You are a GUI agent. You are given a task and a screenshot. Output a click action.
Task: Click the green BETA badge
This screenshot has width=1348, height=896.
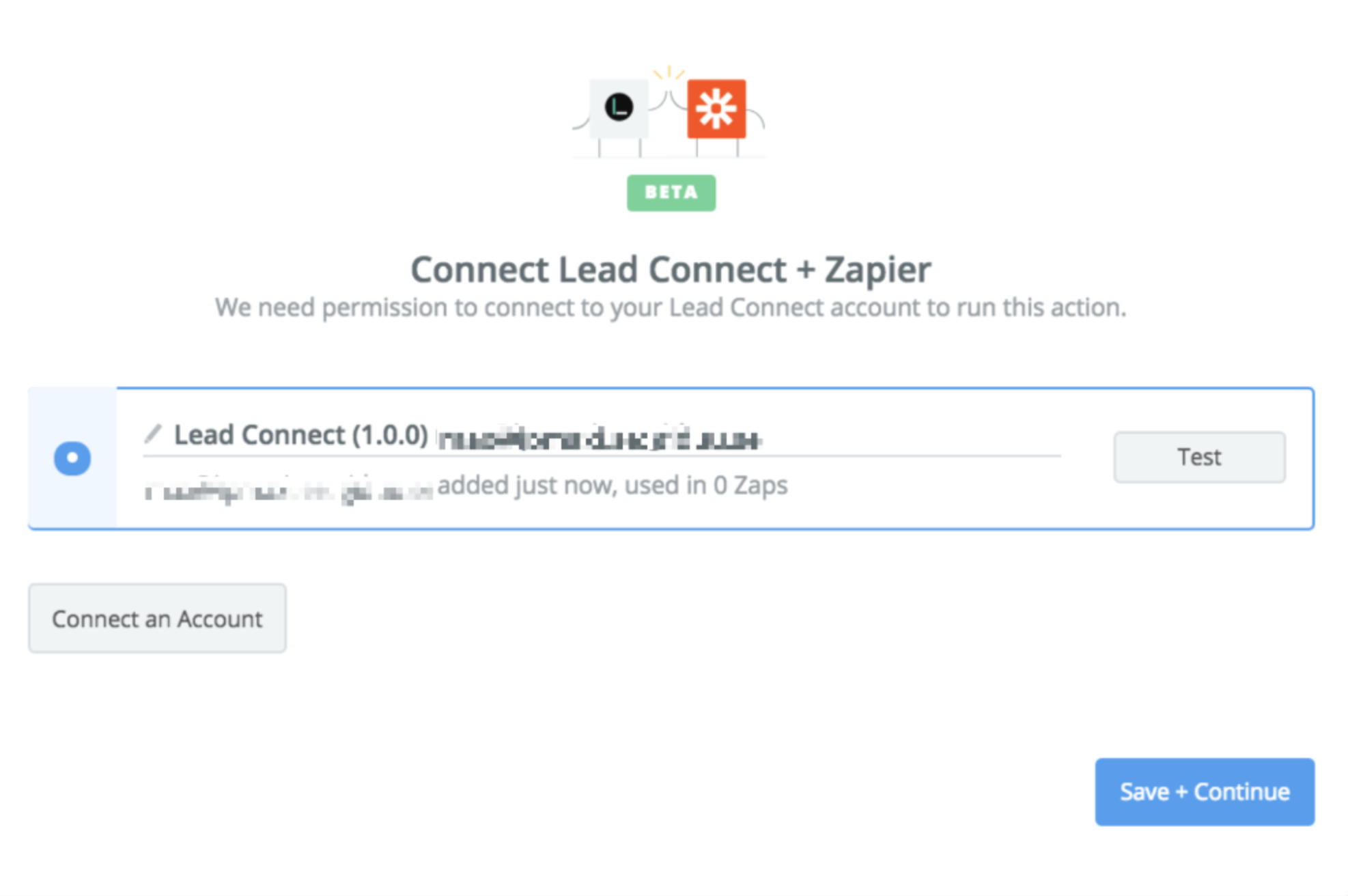coord(671,193)
